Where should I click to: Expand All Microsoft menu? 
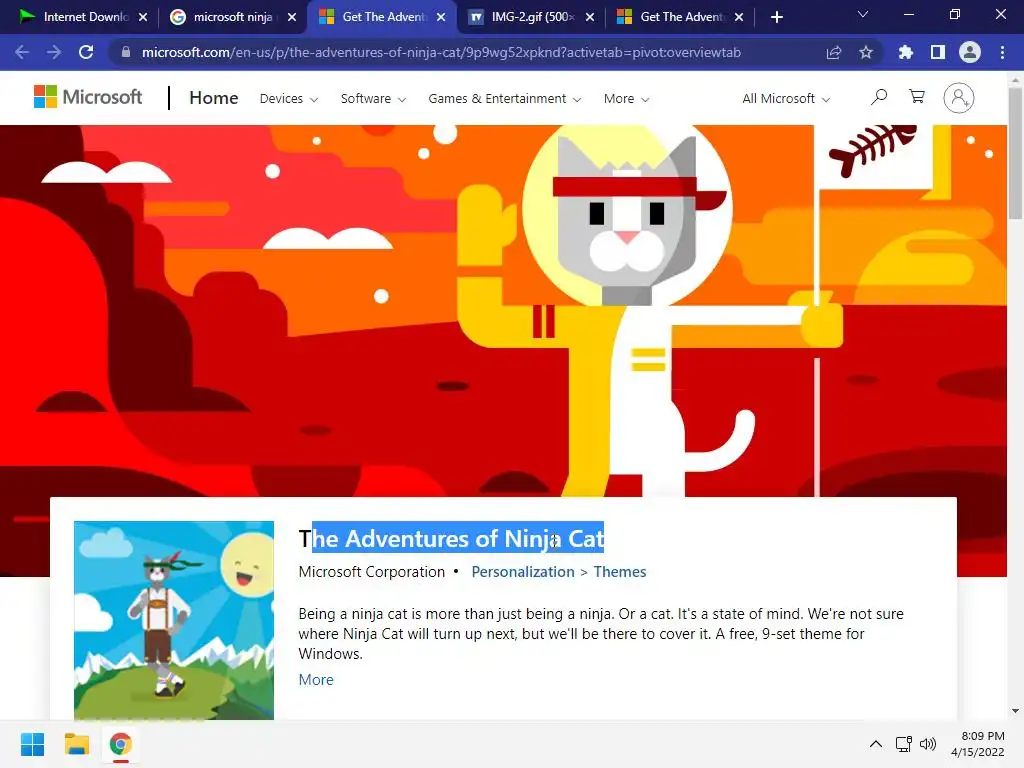coord(786,99)
